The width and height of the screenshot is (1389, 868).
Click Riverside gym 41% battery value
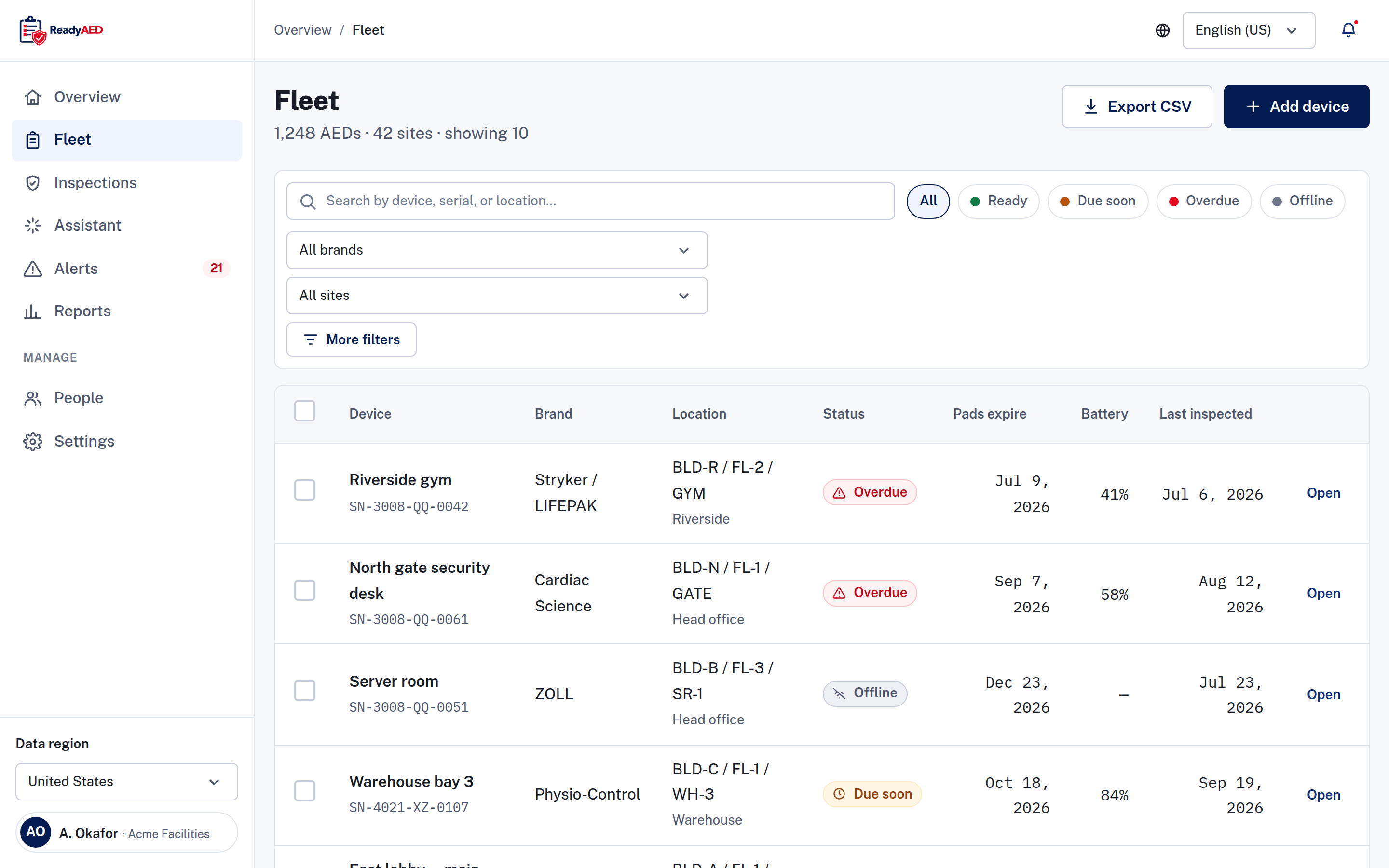[x=1114, y=494]
